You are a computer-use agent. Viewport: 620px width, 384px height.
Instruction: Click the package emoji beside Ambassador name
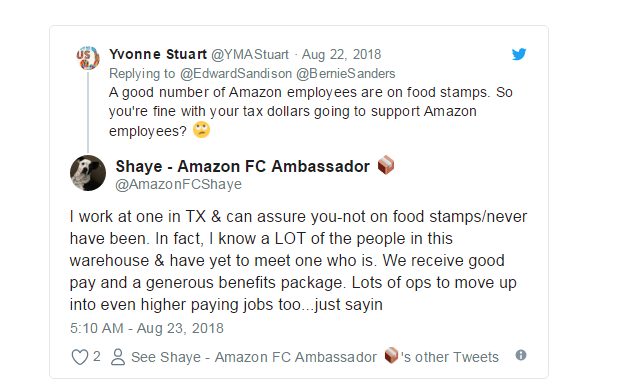click(x=386, y=165)
